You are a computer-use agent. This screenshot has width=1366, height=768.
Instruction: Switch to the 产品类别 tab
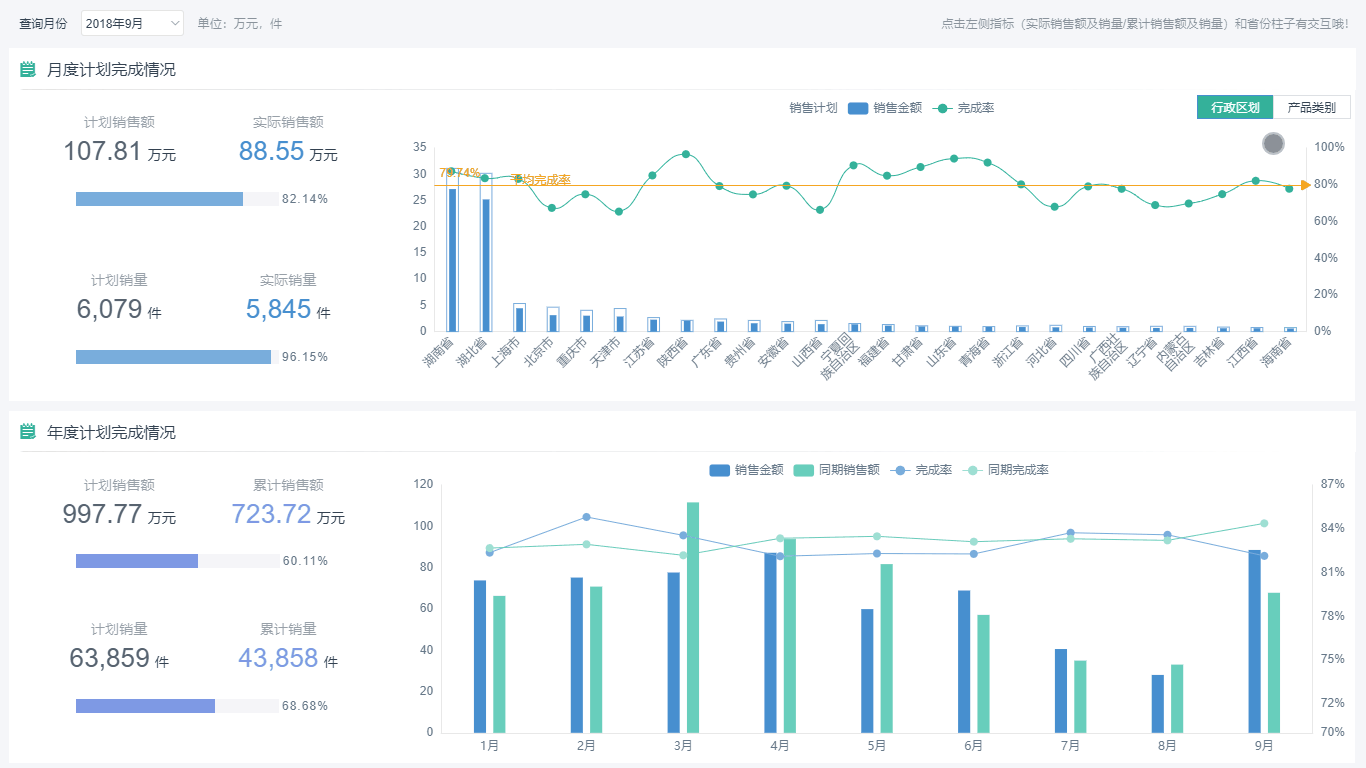[1311, 108]
